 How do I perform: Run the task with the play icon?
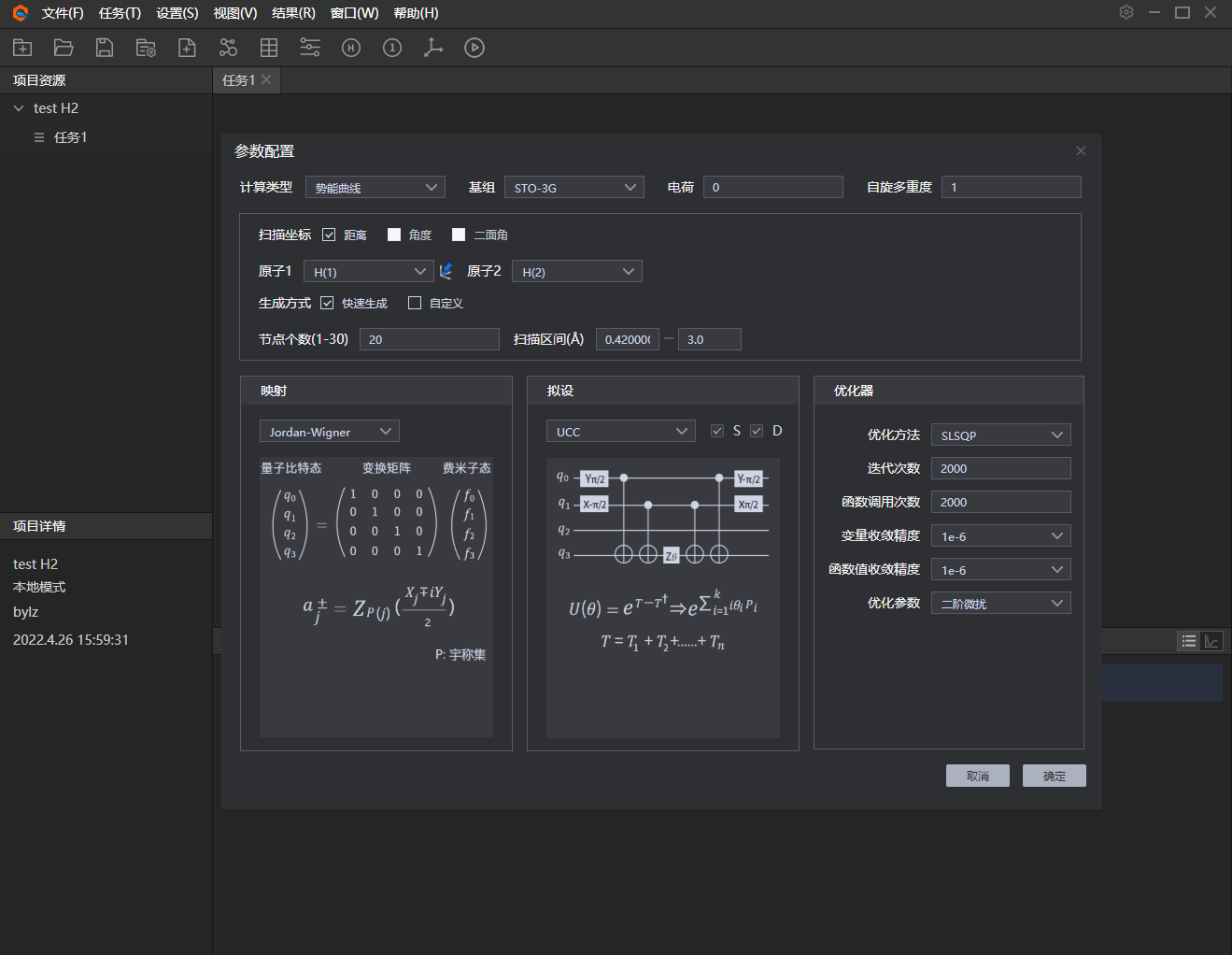(474, 48)
